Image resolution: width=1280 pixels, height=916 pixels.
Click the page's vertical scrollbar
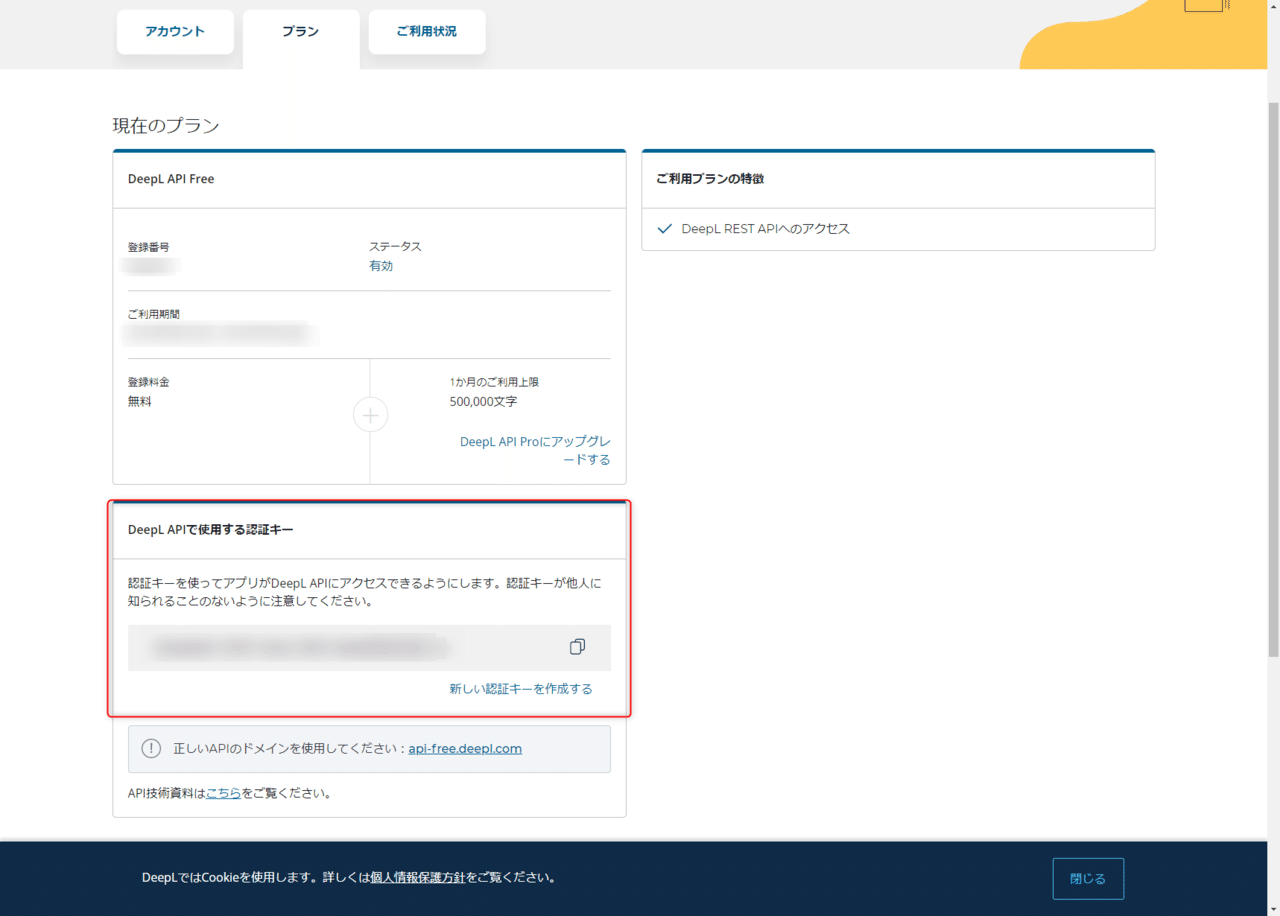pos(1273,380)
